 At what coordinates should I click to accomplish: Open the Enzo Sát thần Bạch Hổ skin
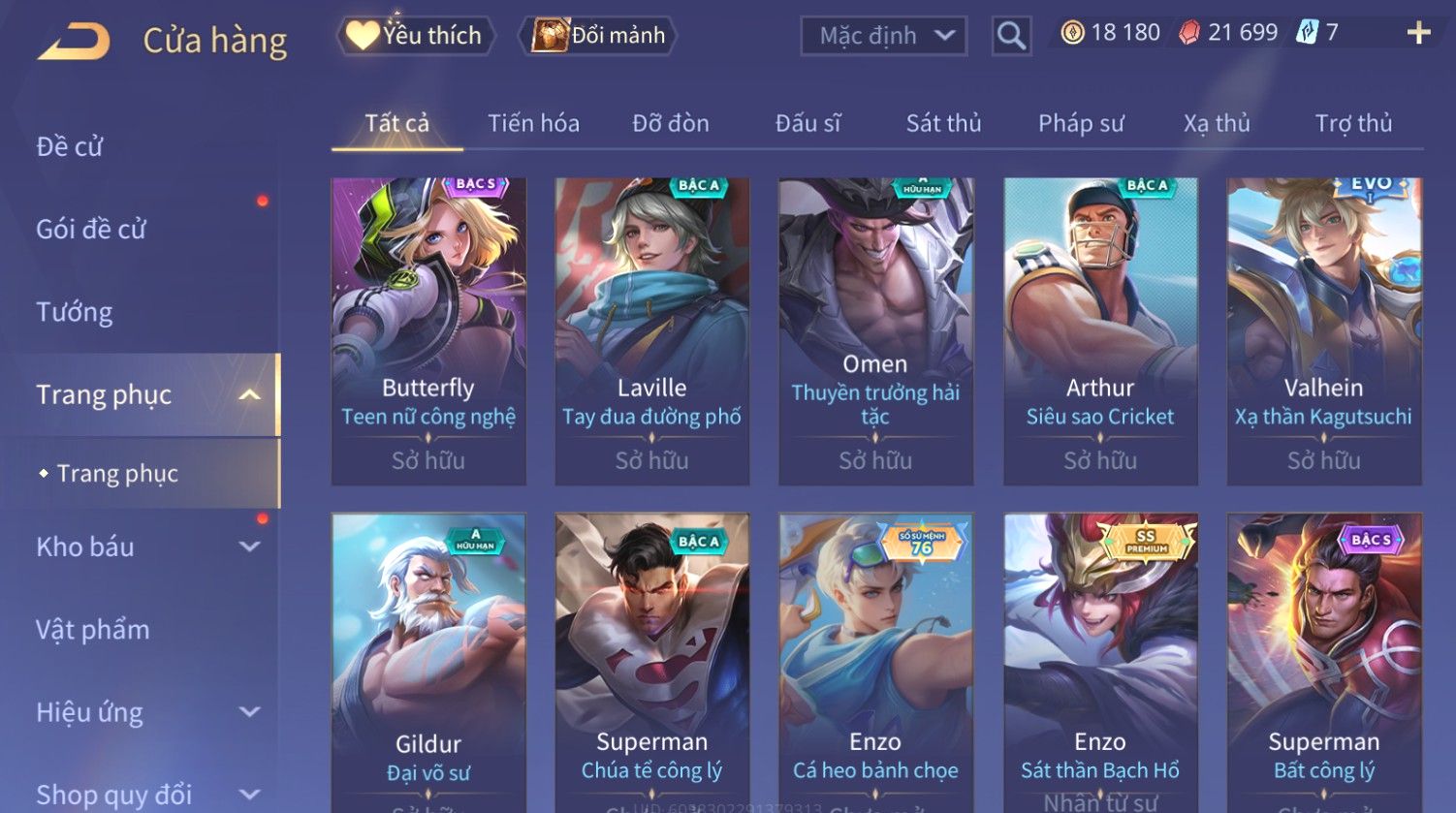1100,663
